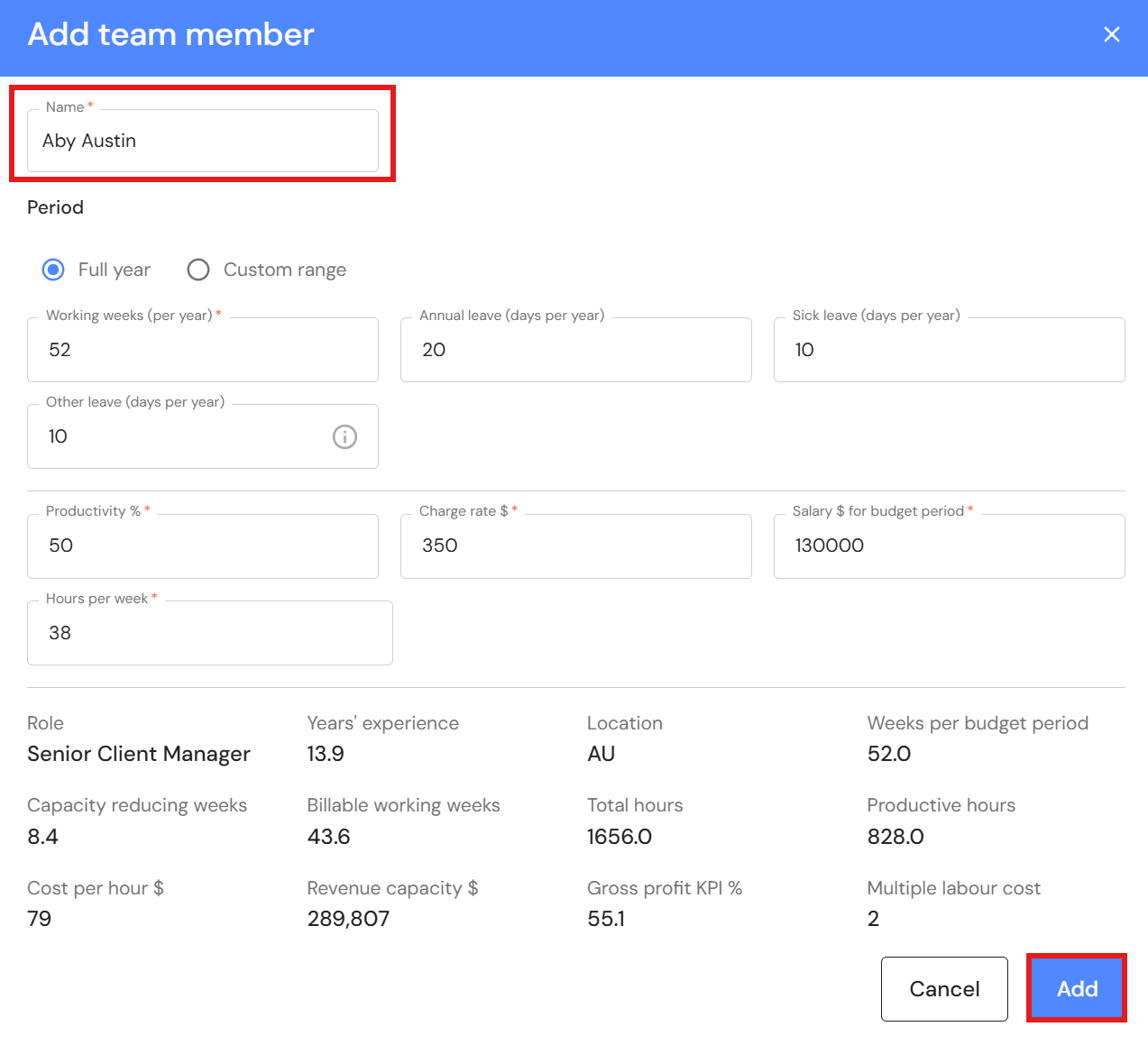This screenshot has height=1045, width=1148.
Task: Click the Other leave info icon
Action: click(344, 437)
